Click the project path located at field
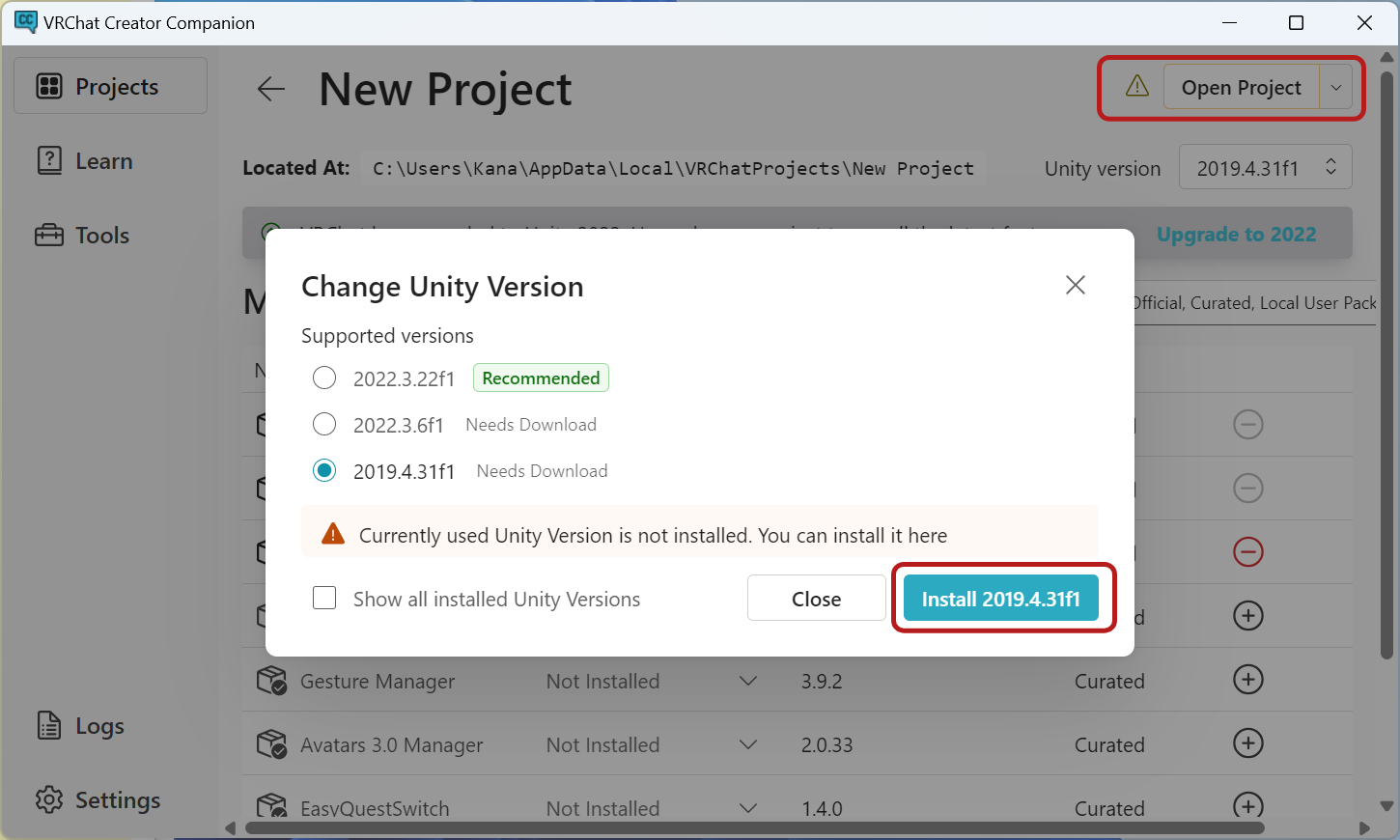The width and height of the screenshot is (1400, 840). point(673,168)
